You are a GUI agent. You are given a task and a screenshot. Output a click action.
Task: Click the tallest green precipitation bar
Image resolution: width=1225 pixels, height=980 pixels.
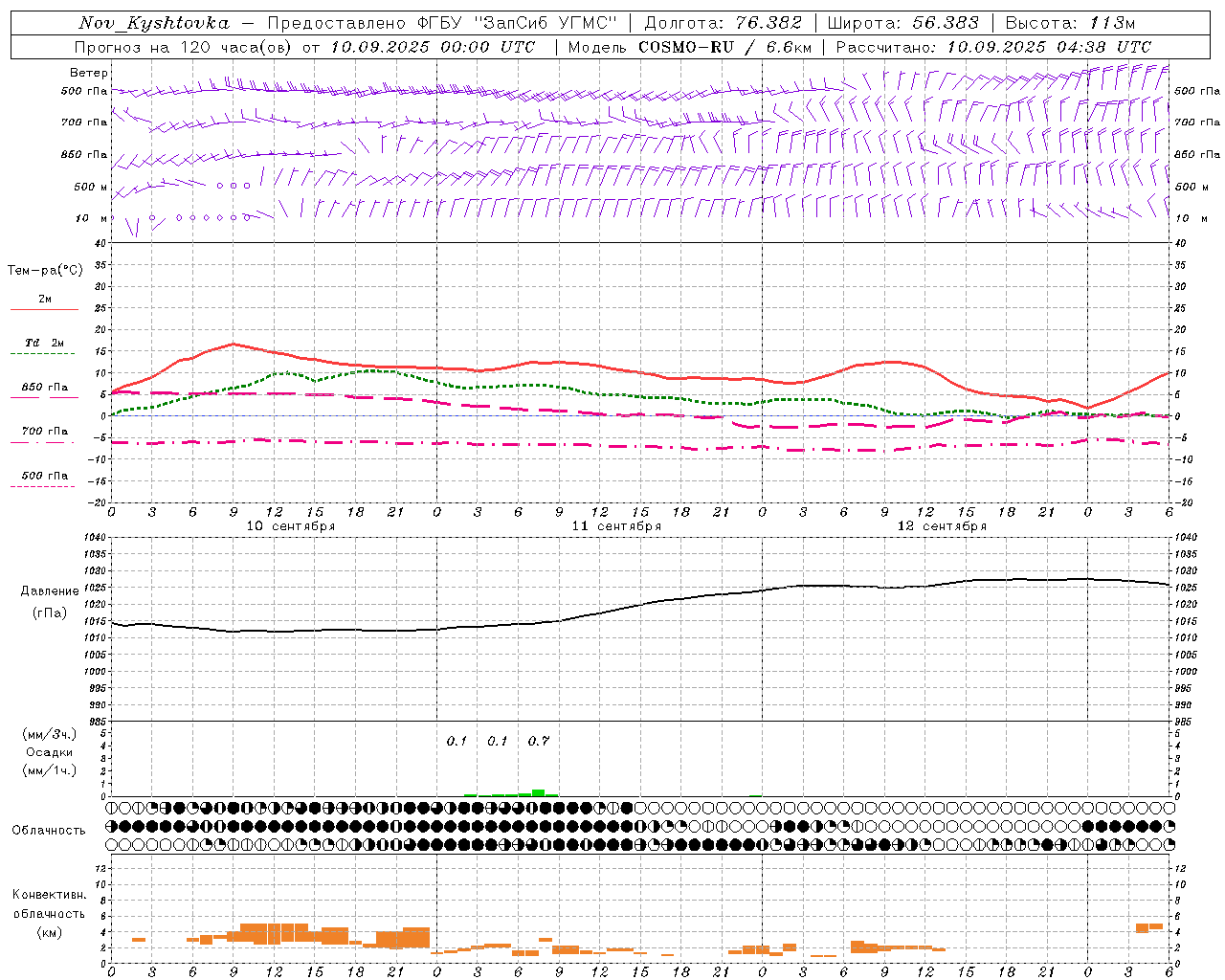point(538,792)
